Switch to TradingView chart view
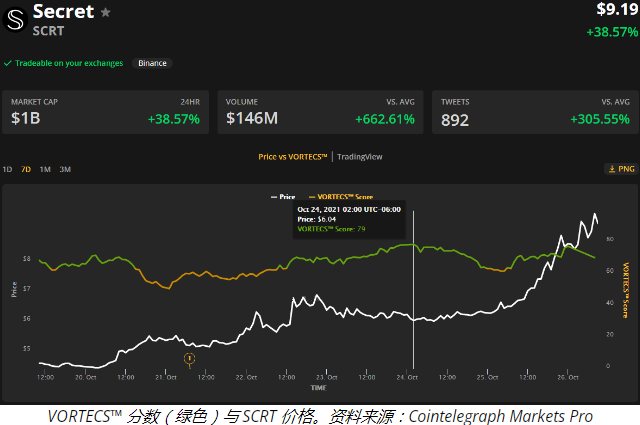 [360, 157]
